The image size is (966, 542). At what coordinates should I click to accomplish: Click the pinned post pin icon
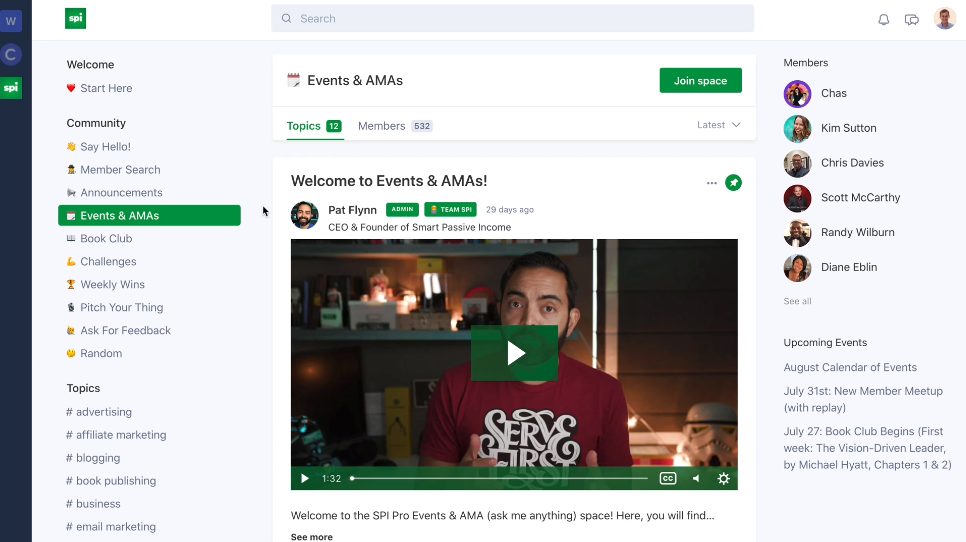pyautogui.click(x=733, y=182)
